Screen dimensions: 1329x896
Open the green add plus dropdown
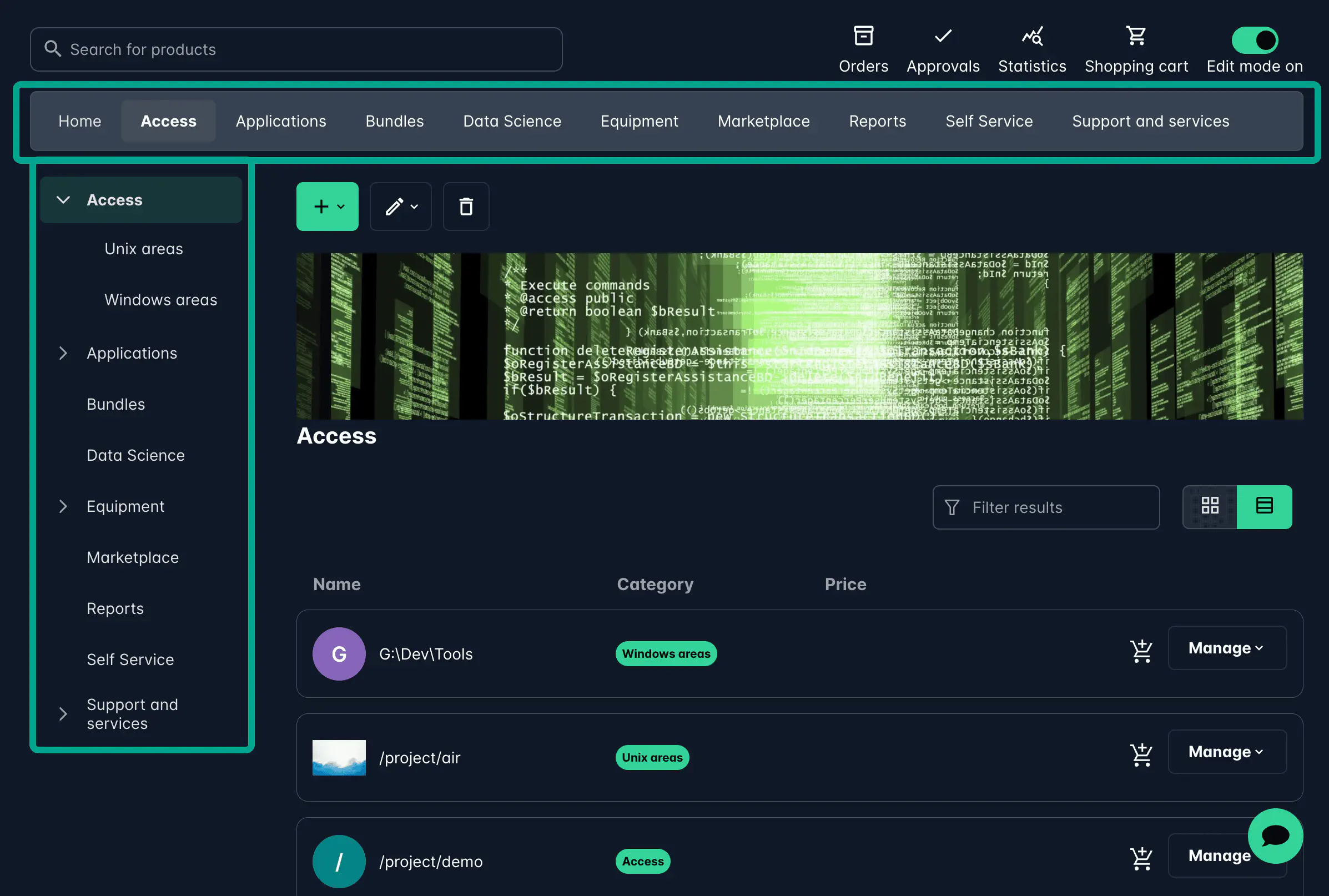tap(328, 207)
